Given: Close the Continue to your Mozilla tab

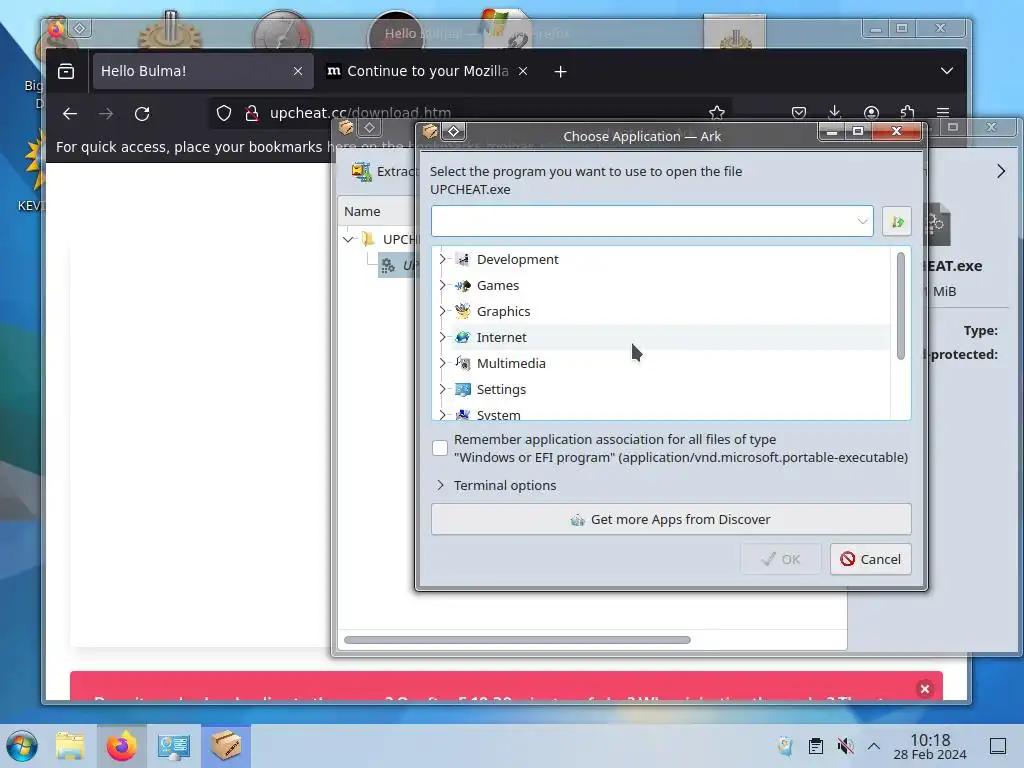Looking at the screenshot, I should tap(523, 71).
